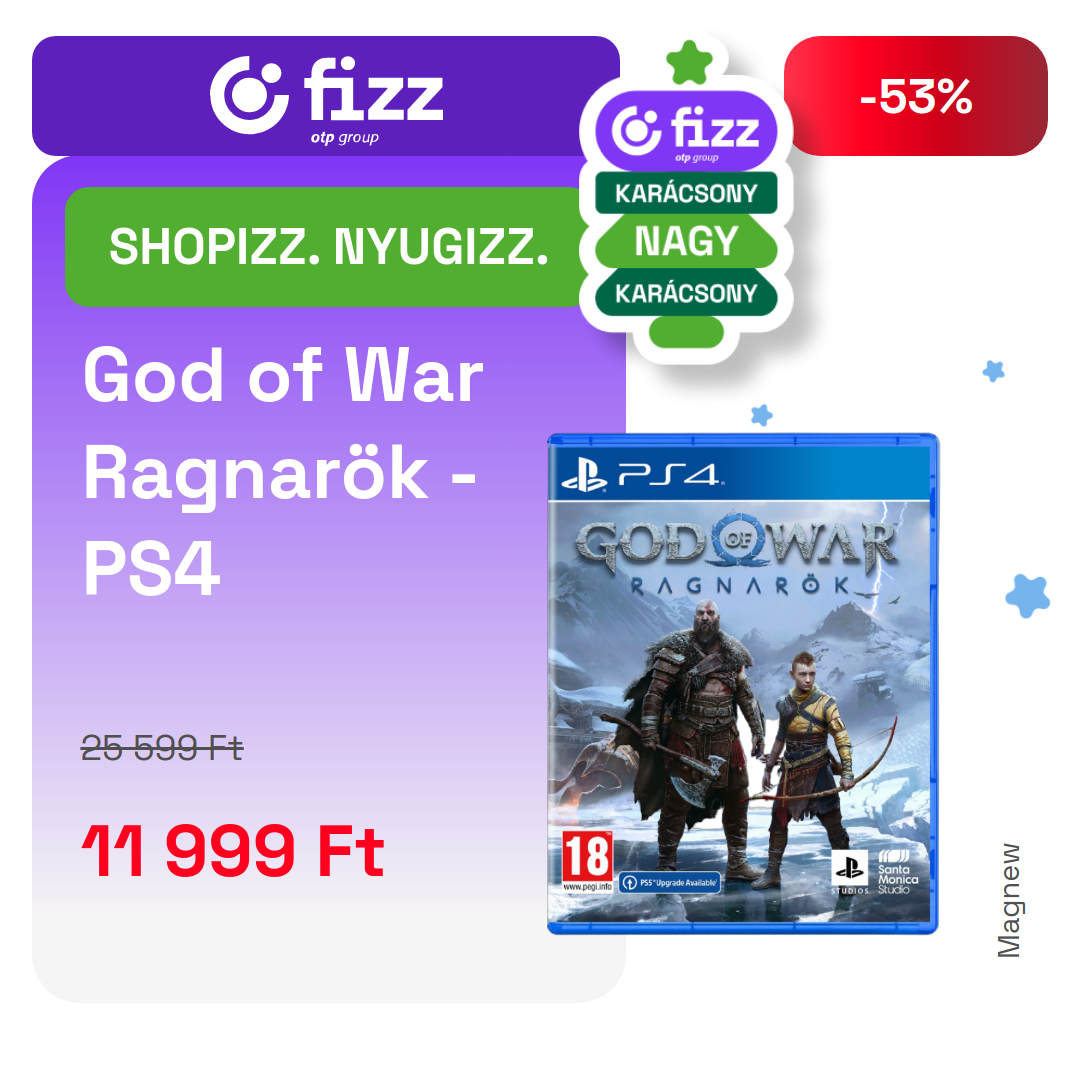Click the upper KARÁCSONY label on tree

(686, 193)
